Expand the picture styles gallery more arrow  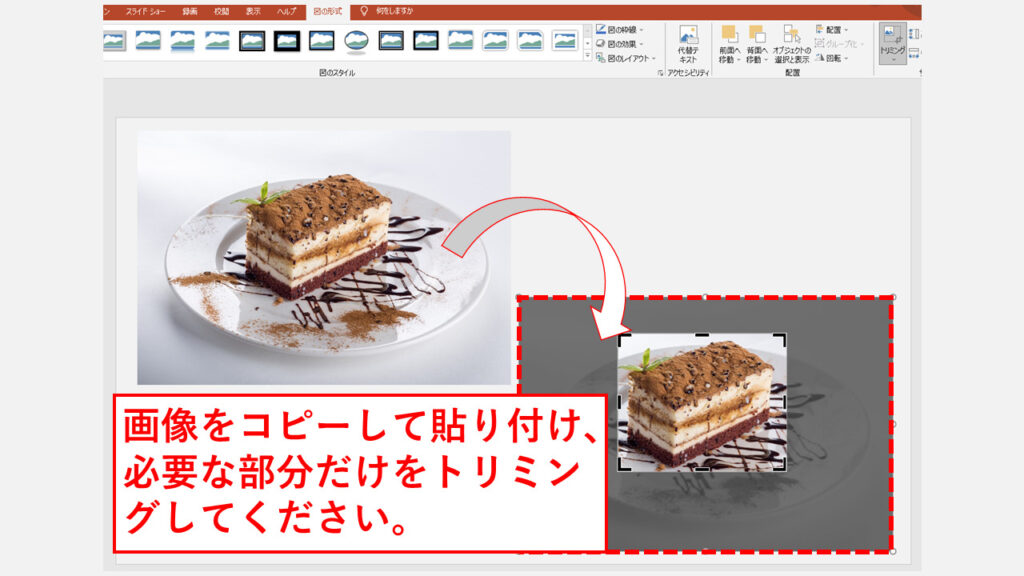point(587,57)
